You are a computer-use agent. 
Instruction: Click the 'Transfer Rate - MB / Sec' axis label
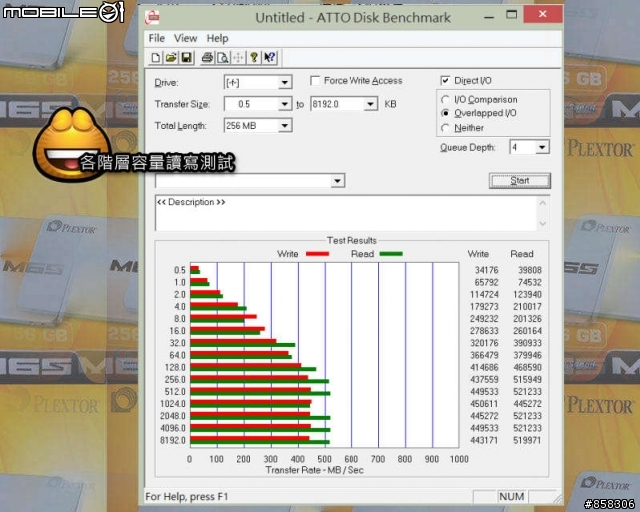coord(314,470)
